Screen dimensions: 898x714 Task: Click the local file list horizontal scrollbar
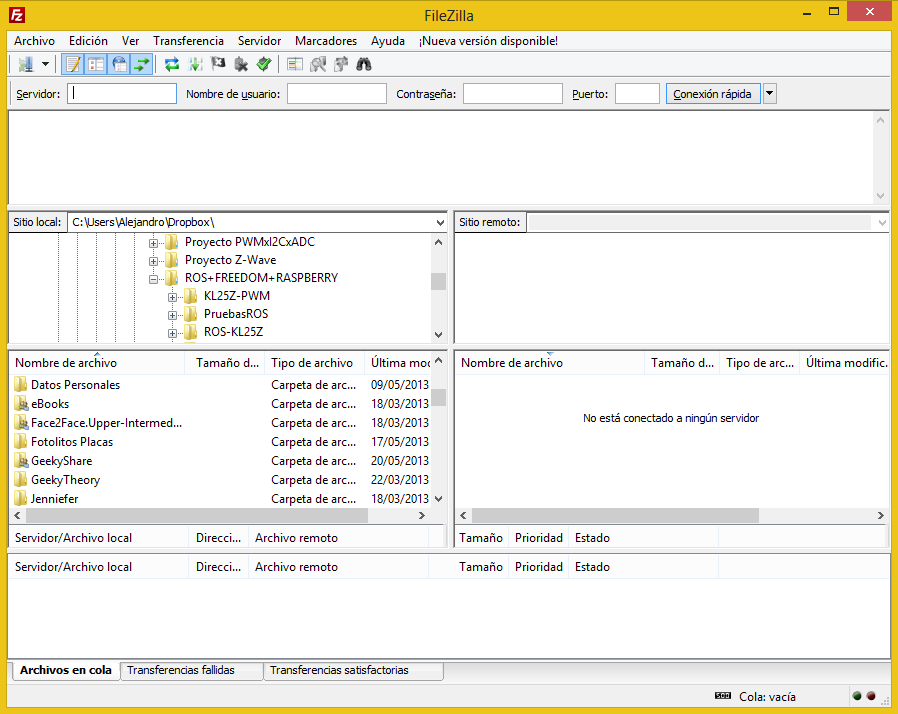tap(197, 515)
